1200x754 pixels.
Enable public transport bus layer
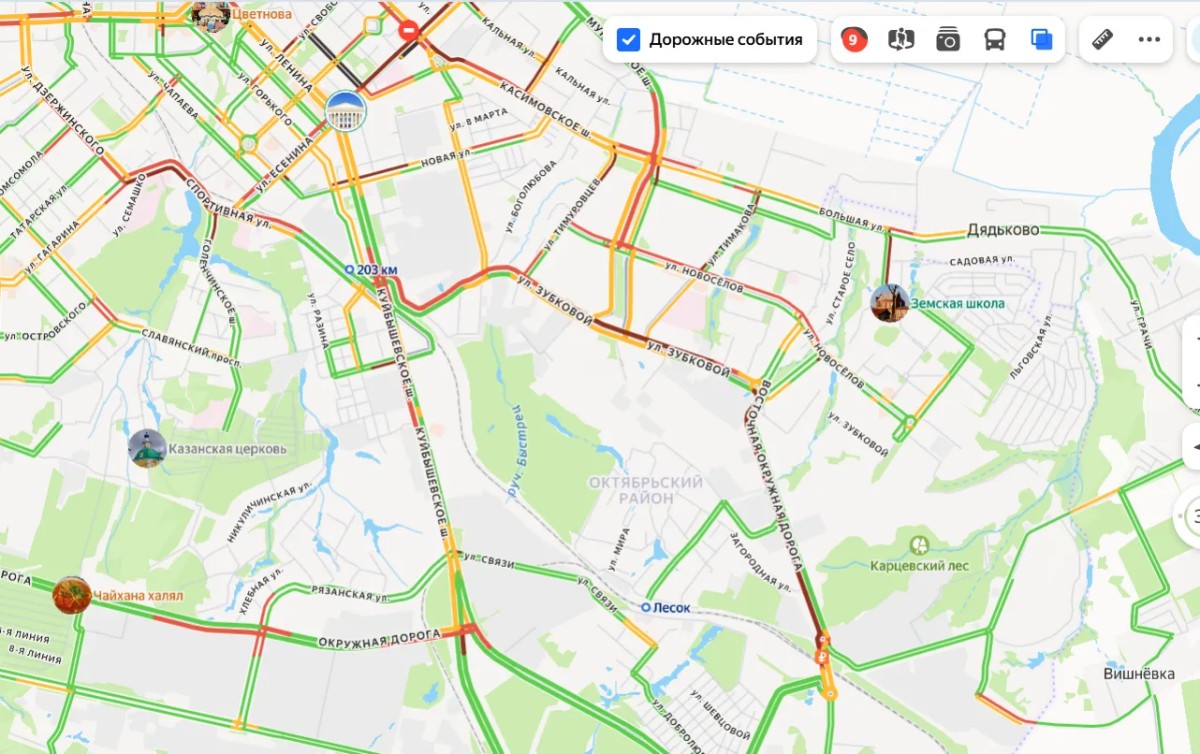pos(995,40)
